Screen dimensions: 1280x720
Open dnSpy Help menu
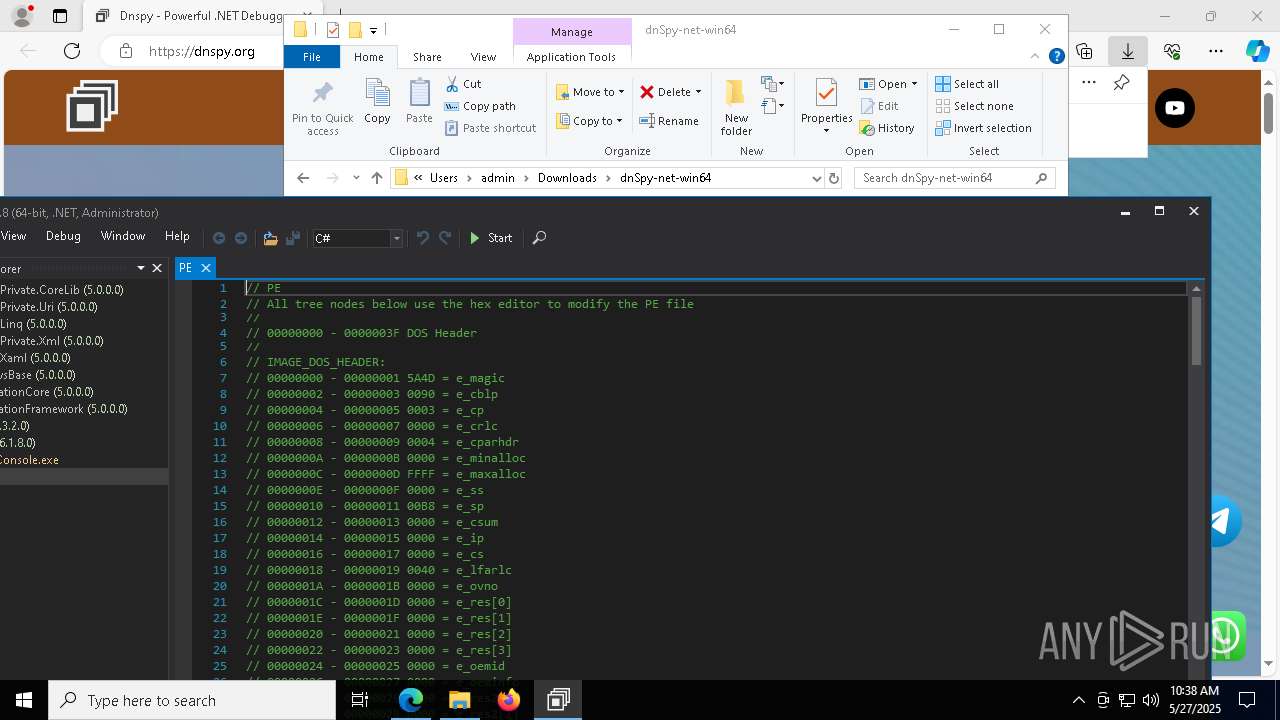coord(177,236)
